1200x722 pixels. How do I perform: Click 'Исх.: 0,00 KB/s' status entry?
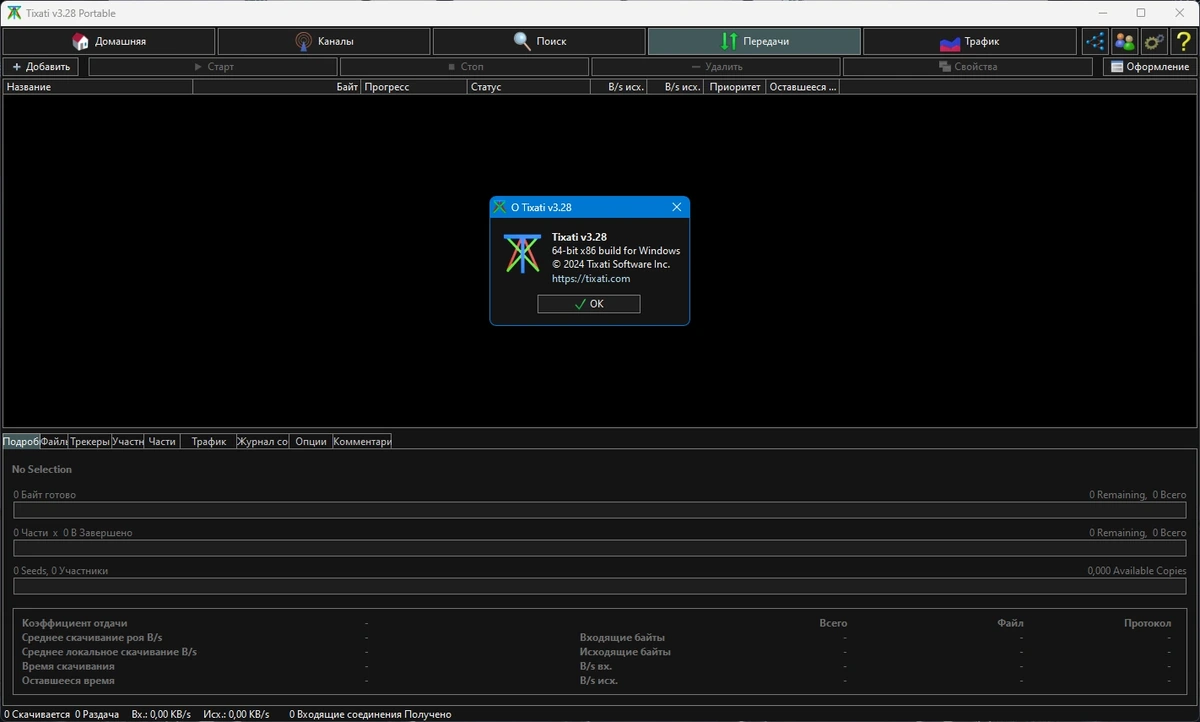(x=236, y=714)
